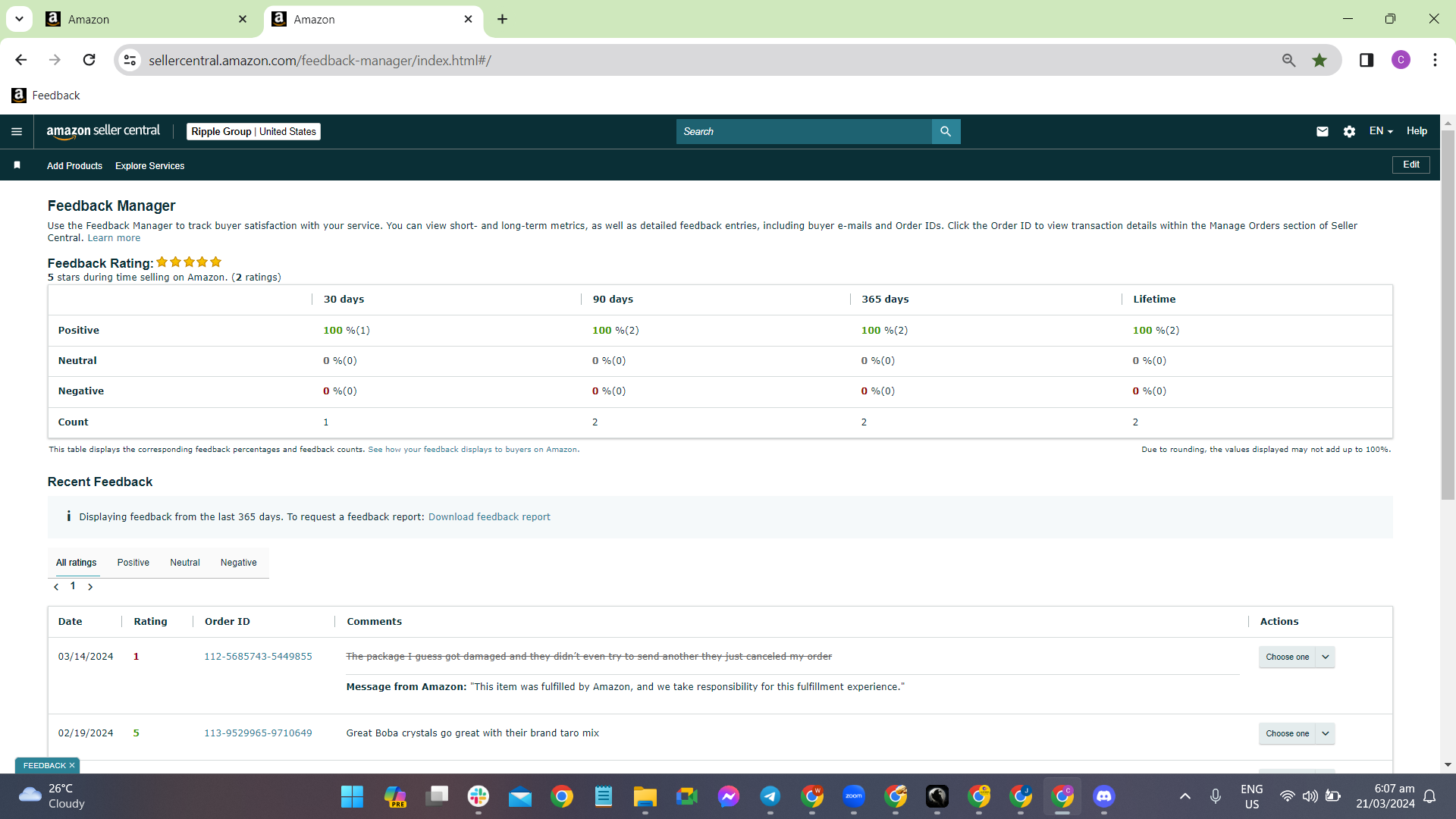
Task: Open the buyer messages envelope icon
Action: coord(1323,131)
